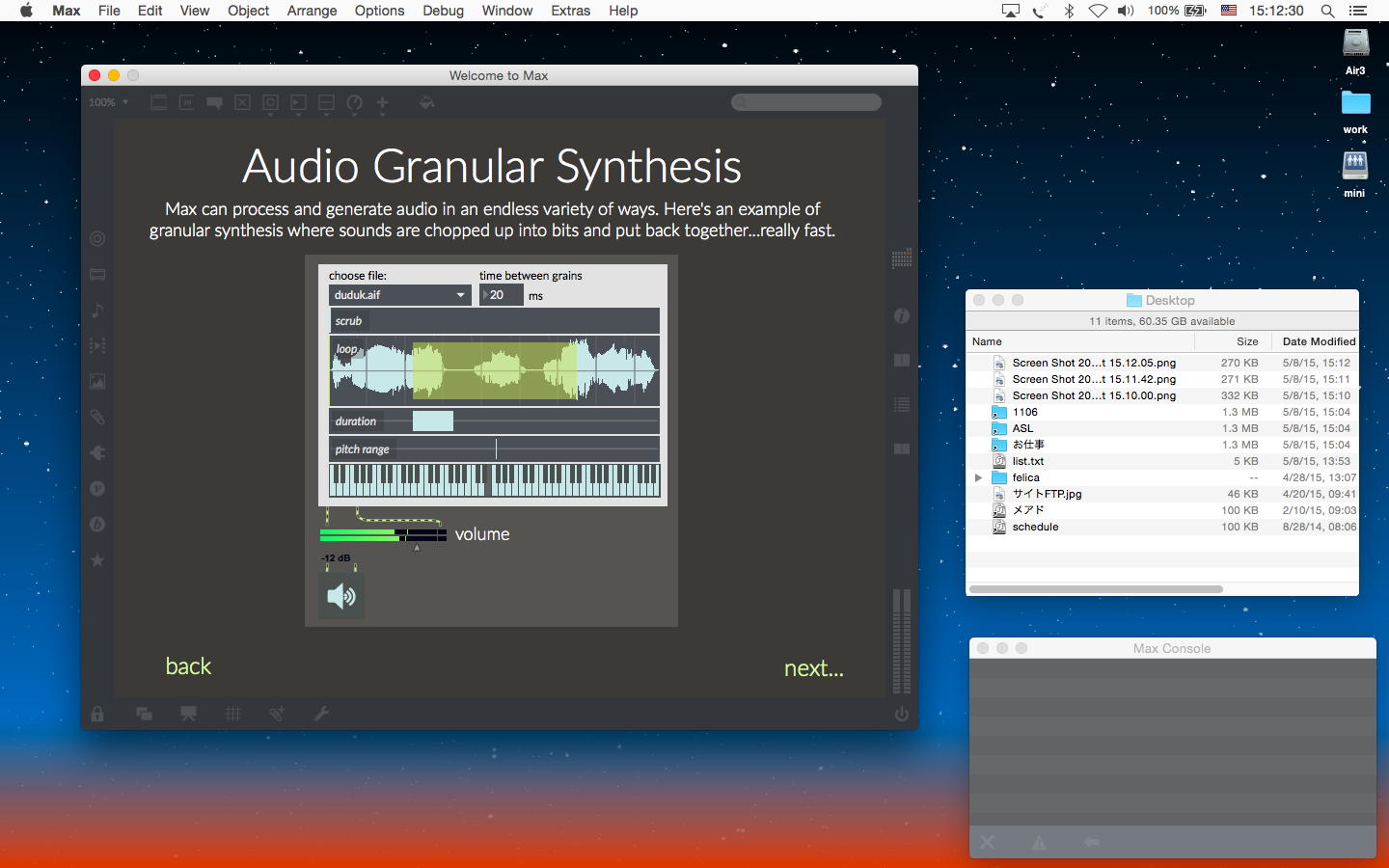The image size is (1389, 868).
Task: Click the back link
Action: (x=188, y=666)
